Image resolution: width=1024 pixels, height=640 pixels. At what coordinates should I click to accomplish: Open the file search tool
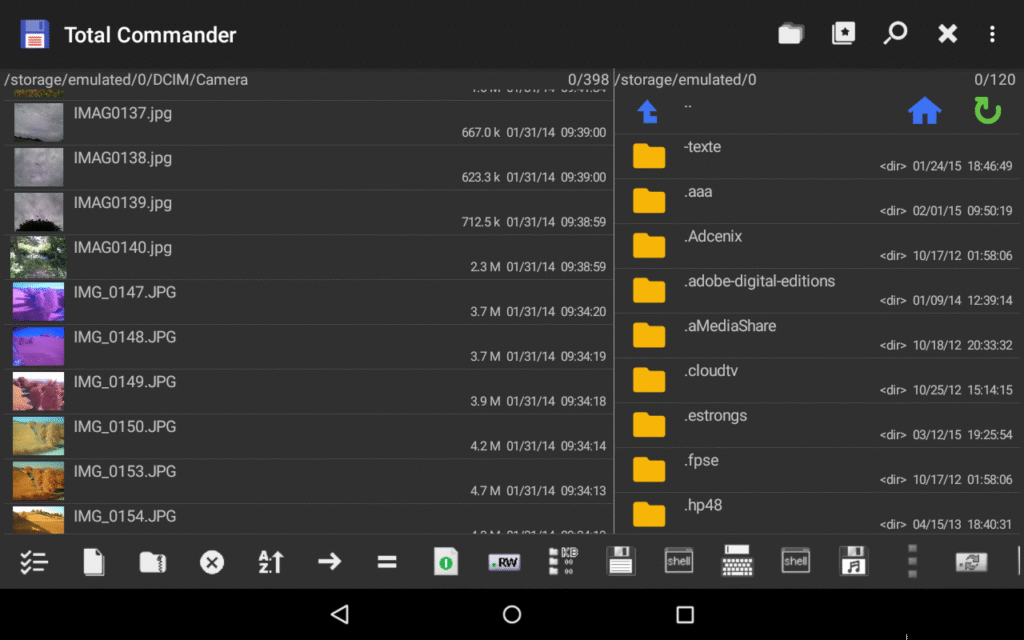pyautogui.click(x=895, y=33)
